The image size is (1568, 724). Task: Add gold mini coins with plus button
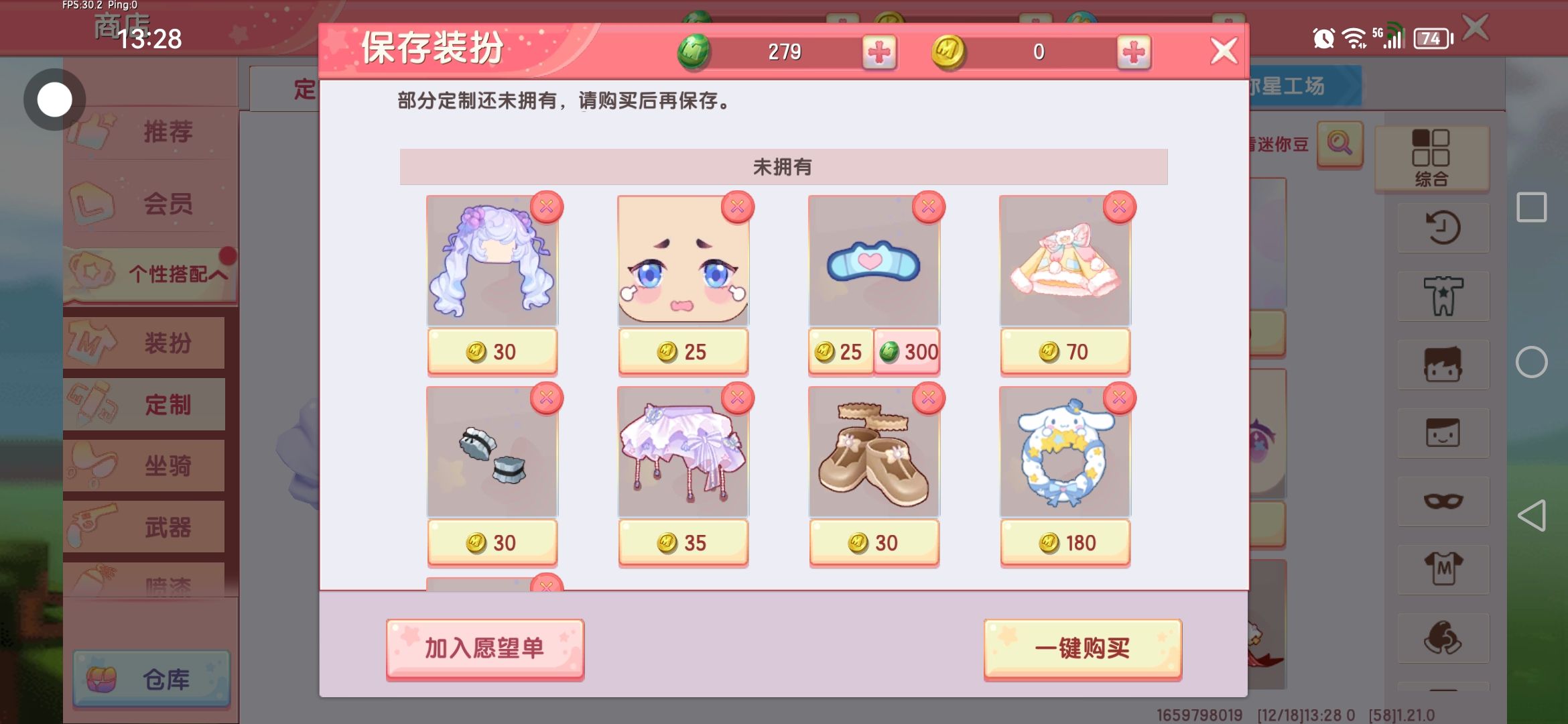coord(1134,52)
